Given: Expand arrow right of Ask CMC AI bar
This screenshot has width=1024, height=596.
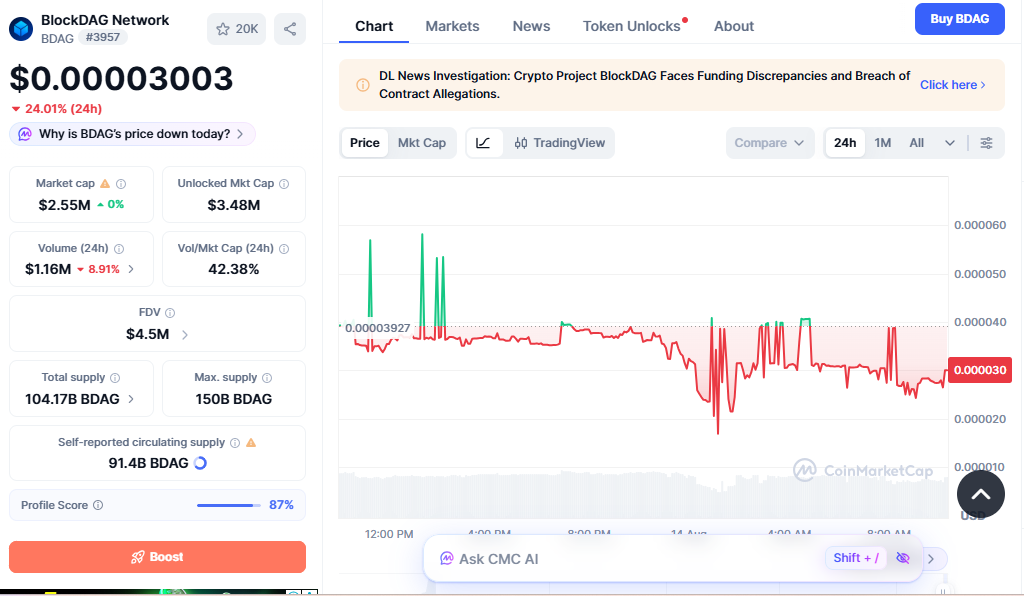Looking at the screenshot, I should [931, 559].
